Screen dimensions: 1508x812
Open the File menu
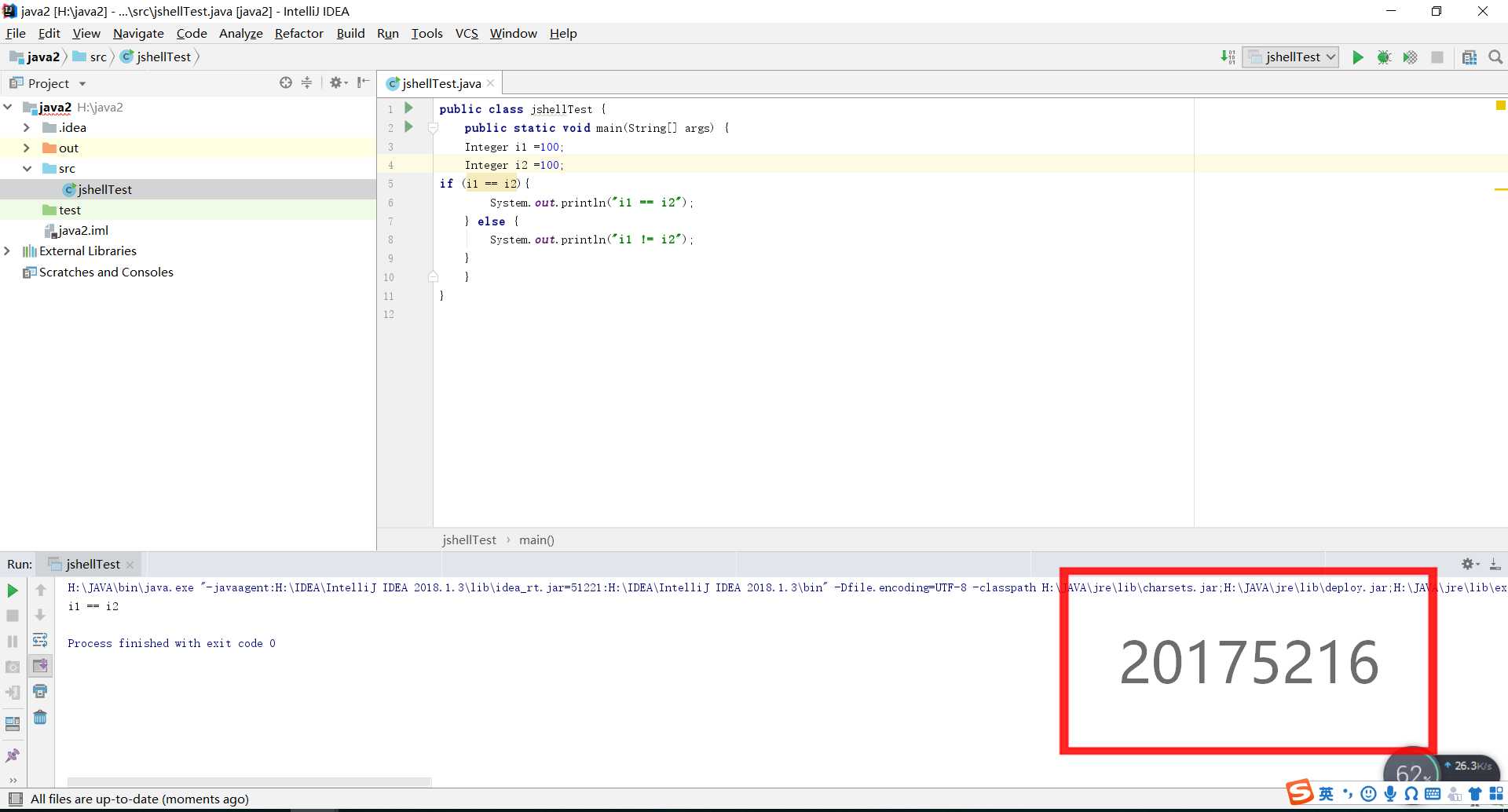tap(16, 33)
